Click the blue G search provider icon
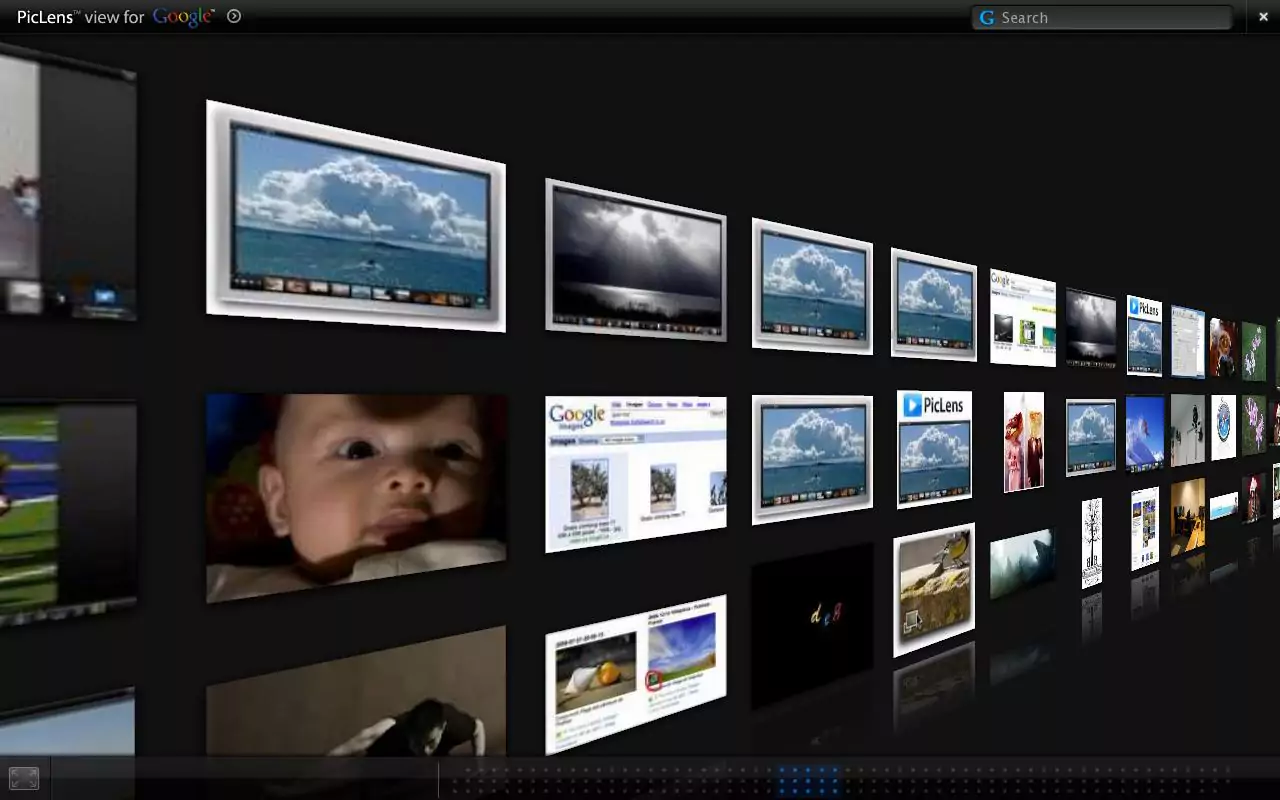This screenshot has height=800, width=1280. (987, 18)
